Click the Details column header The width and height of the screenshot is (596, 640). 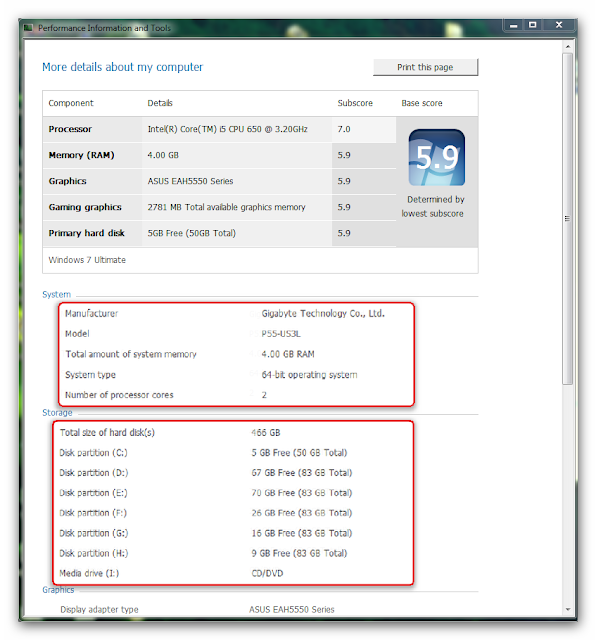(160, 103)
